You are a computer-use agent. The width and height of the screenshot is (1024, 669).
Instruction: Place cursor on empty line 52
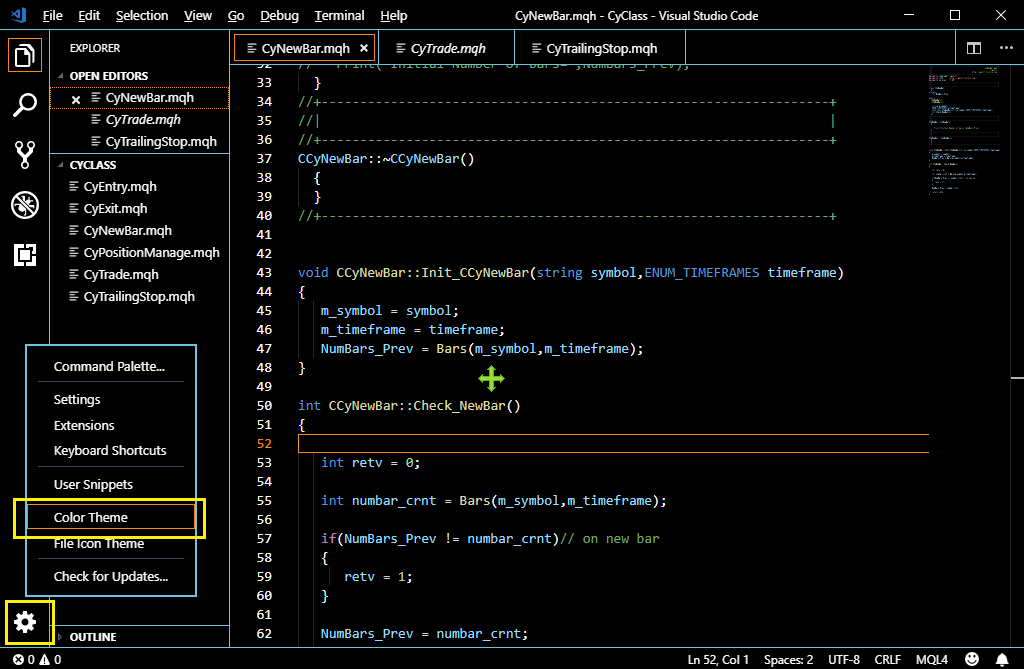click(x=613, y=444)
